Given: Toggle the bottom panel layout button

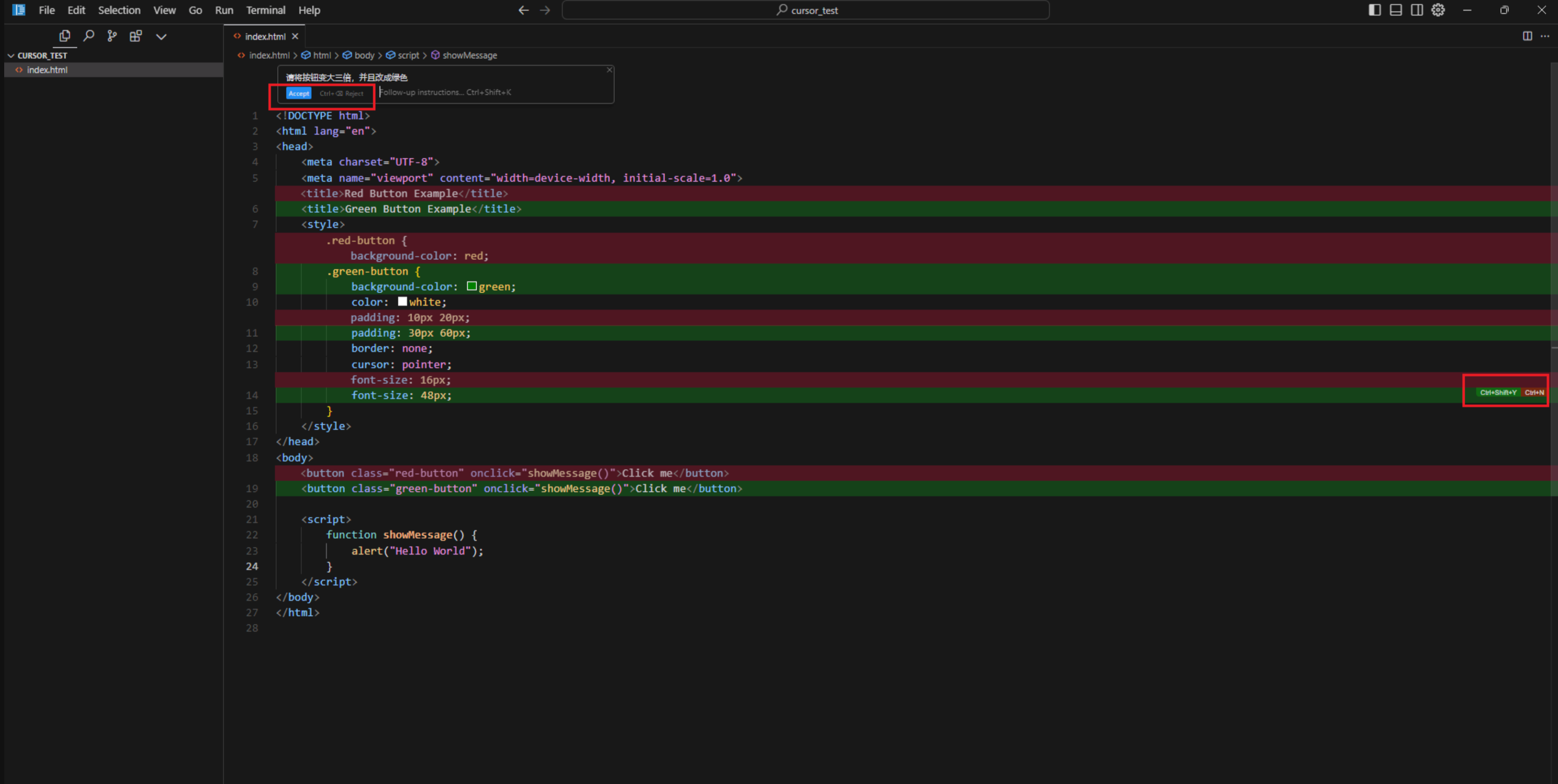Looking at the screenshot, I should click(1395, 10).
